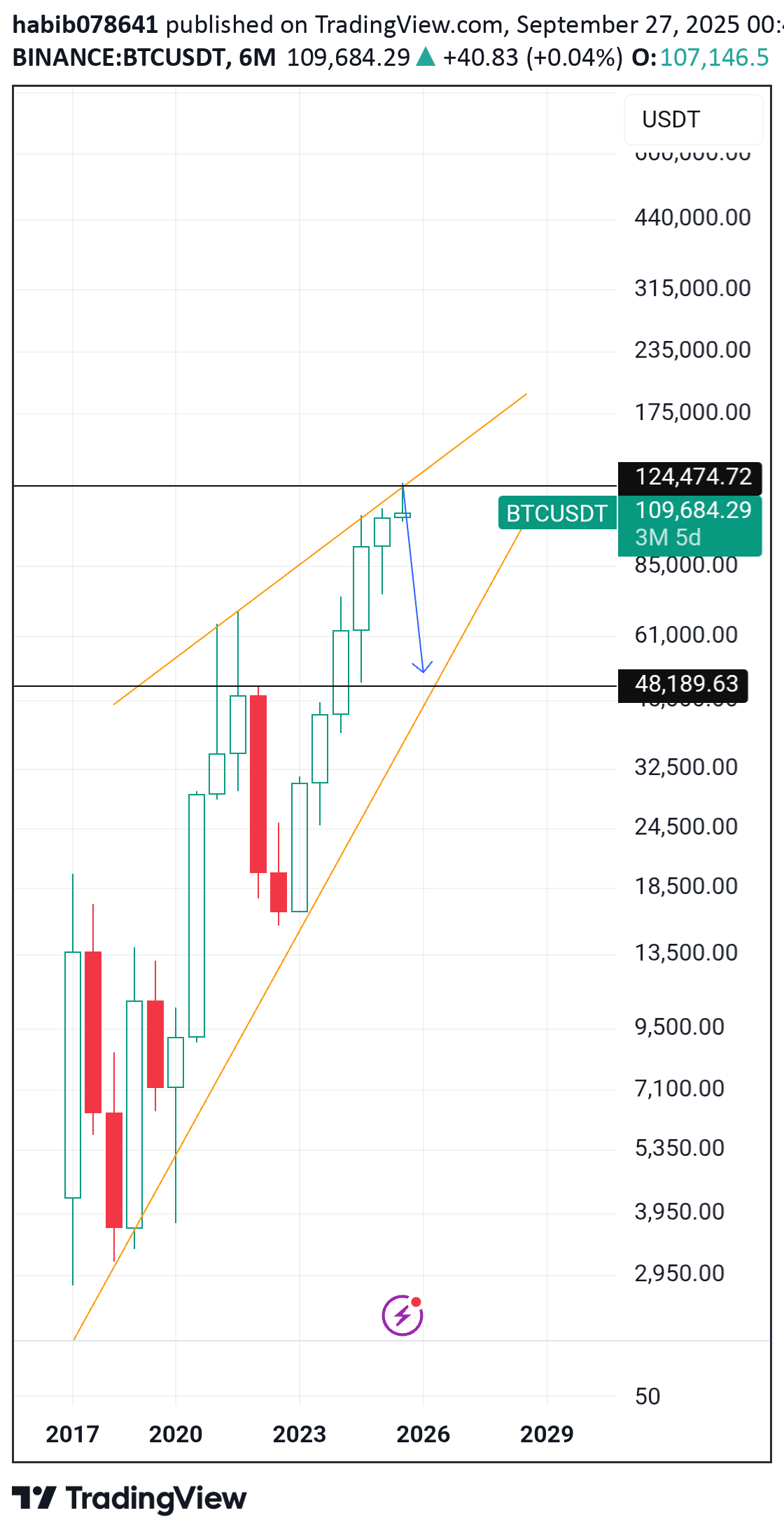Click the green up-triangle price change indicator
Image resolution: width=784 pixels, height=1534 pixels.
pos(426,57)
